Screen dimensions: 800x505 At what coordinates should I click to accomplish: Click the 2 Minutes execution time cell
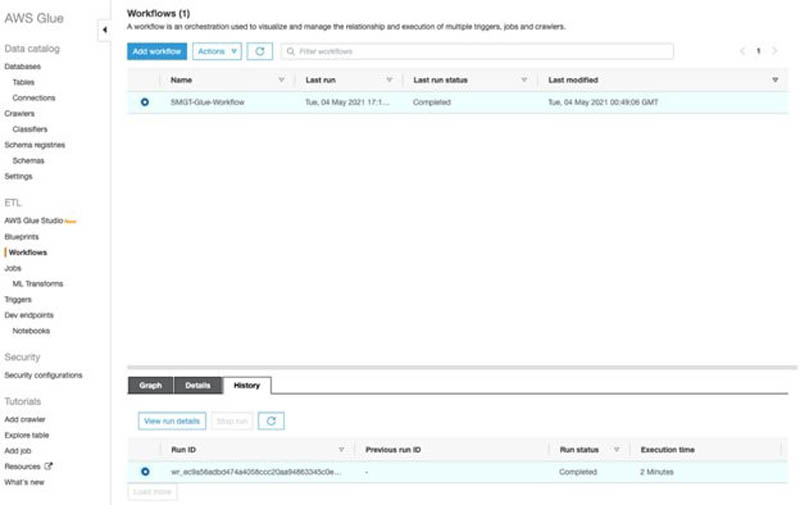click(x=657, y=472)
